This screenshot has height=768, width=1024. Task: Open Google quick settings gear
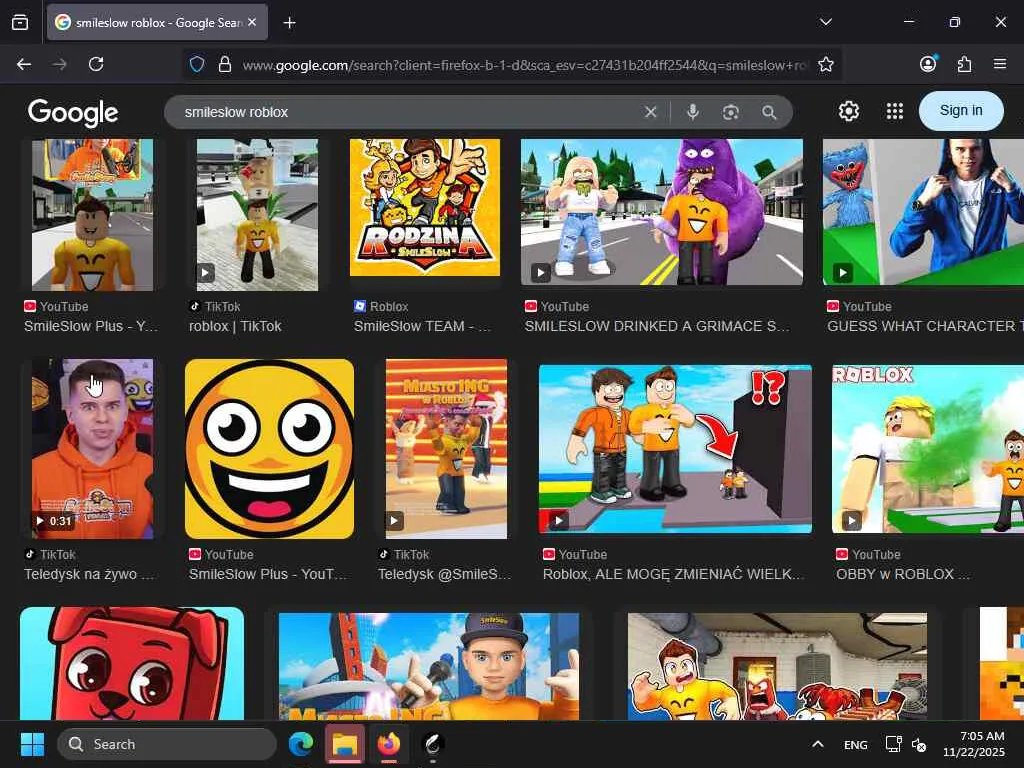tap(849, 111)
